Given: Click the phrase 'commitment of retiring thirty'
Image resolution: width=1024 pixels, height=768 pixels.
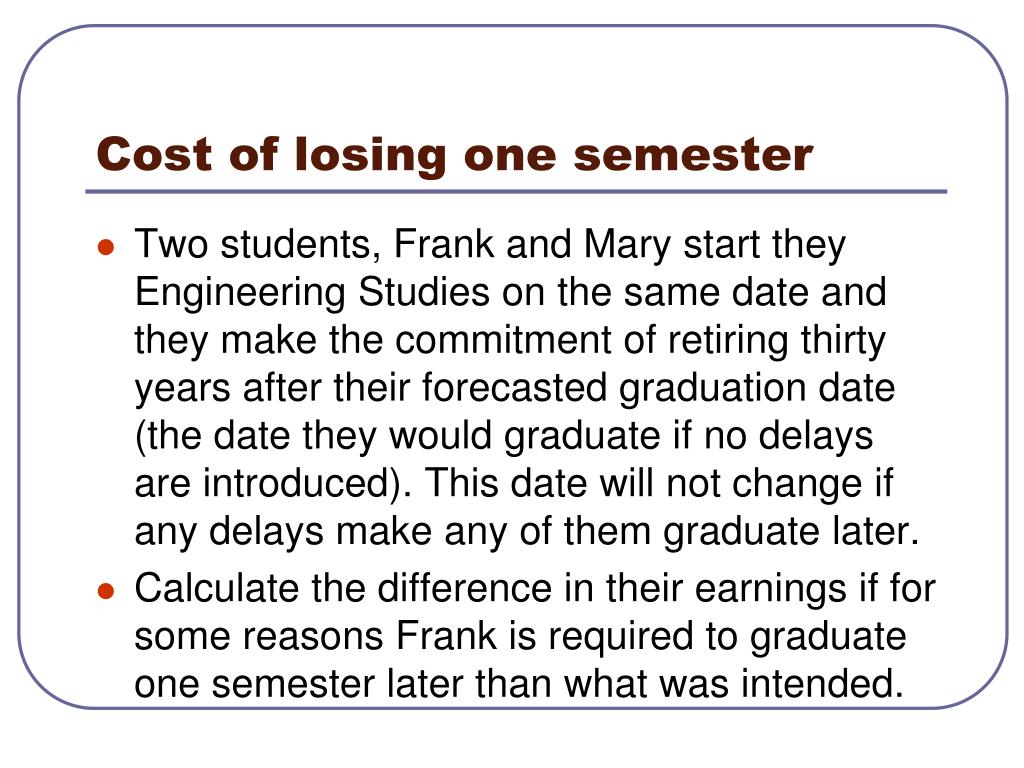Looking at the screenshot, I should point(641,341).
